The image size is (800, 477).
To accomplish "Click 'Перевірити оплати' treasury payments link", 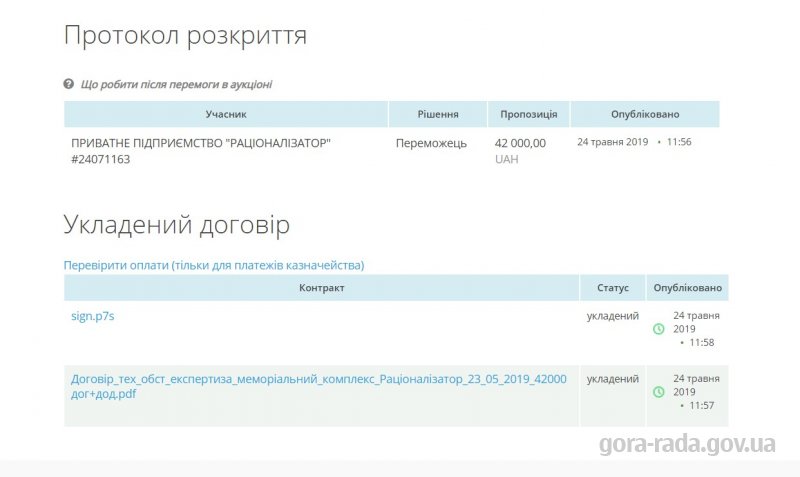I will [214, 265].
